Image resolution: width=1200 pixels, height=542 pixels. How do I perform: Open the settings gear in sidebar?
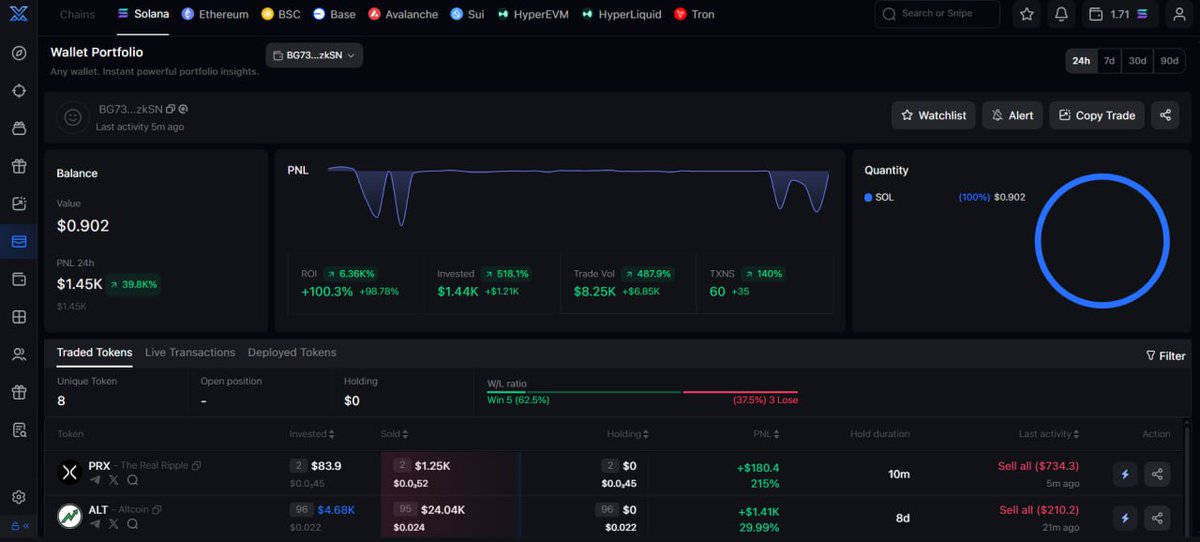click(x=19, y=497)
